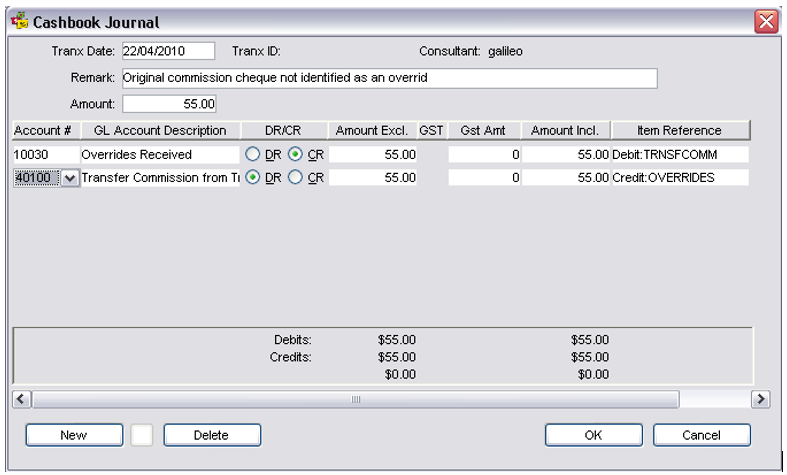Click the horizontal scrollbar right arrow
Screen dimensions: 787x475
pos(760,399)
